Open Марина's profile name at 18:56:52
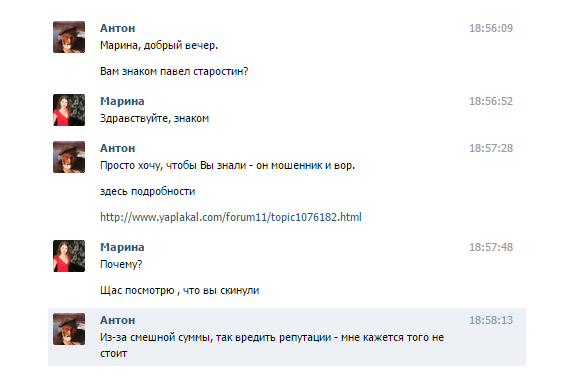Screen dimensions: 572x389 122,101
